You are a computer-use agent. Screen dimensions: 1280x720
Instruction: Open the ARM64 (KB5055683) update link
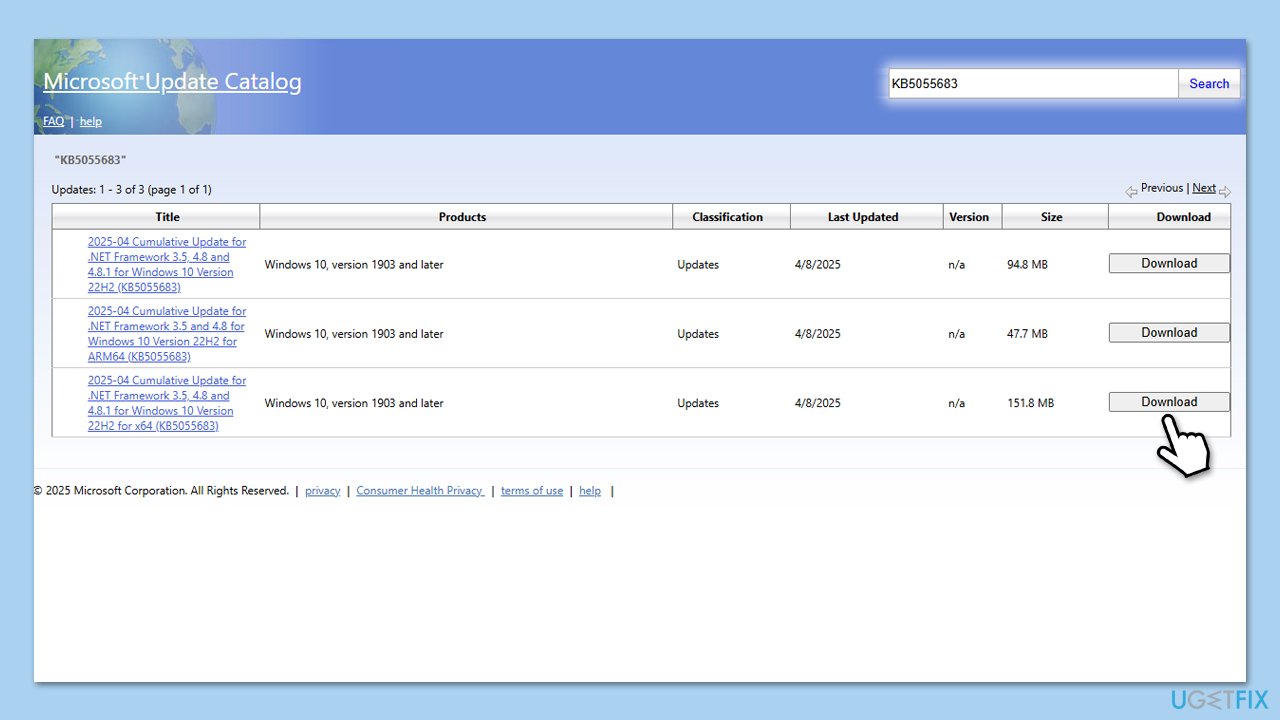point(166,333)
